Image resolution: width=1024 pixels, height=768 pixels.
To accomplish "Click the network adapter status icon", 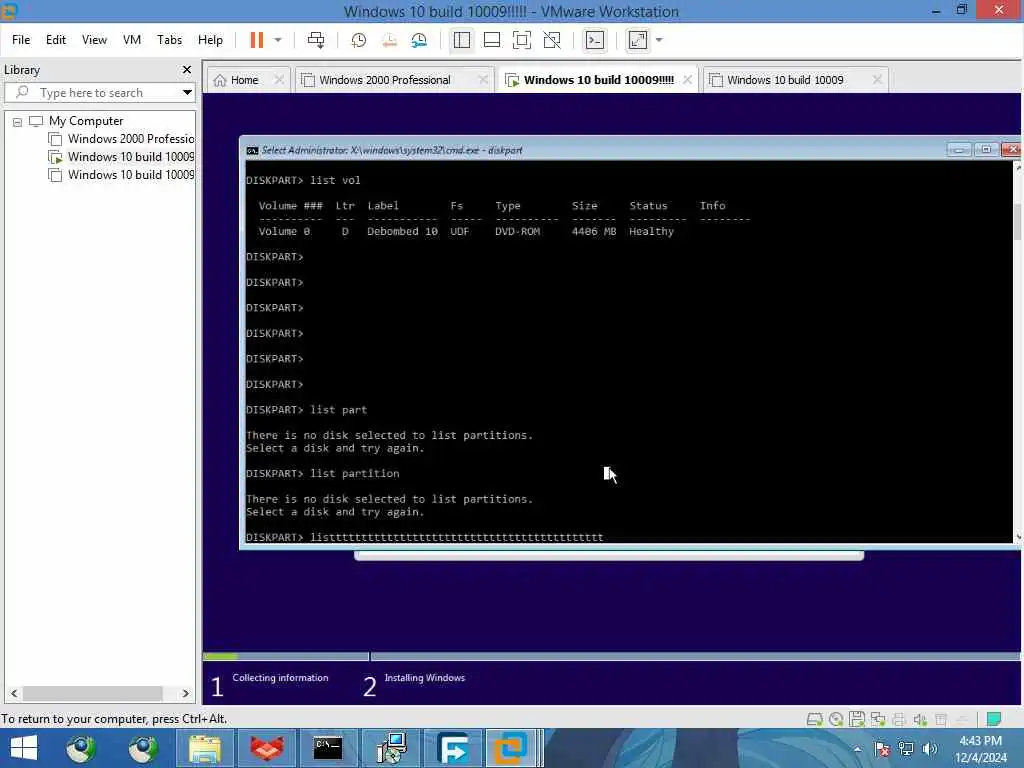I will 878,719.
